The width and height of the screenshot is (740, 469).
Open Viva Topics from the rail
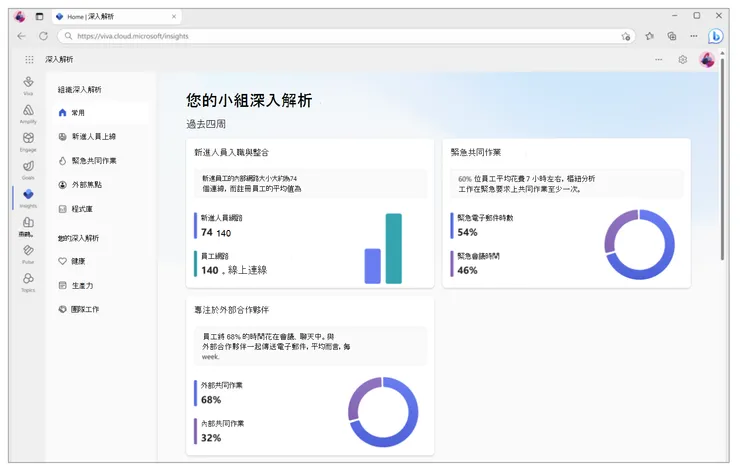(28, 282)
